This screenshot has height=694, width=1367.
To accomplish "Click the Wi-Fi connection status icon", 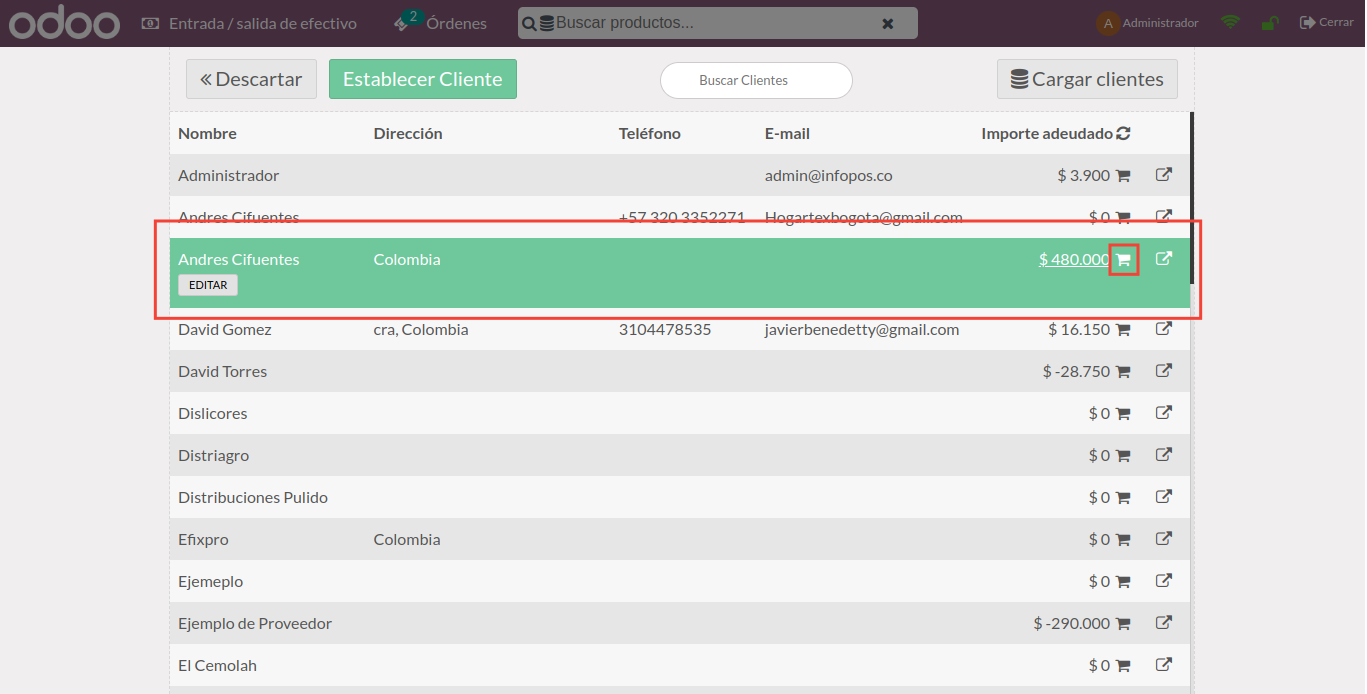I will click(1230, 23).
